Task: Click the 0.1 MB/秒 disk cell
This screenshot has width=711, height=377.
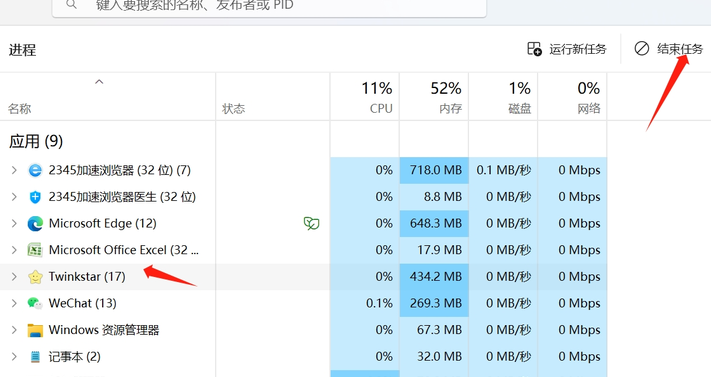Action: [x=503, y=170]
